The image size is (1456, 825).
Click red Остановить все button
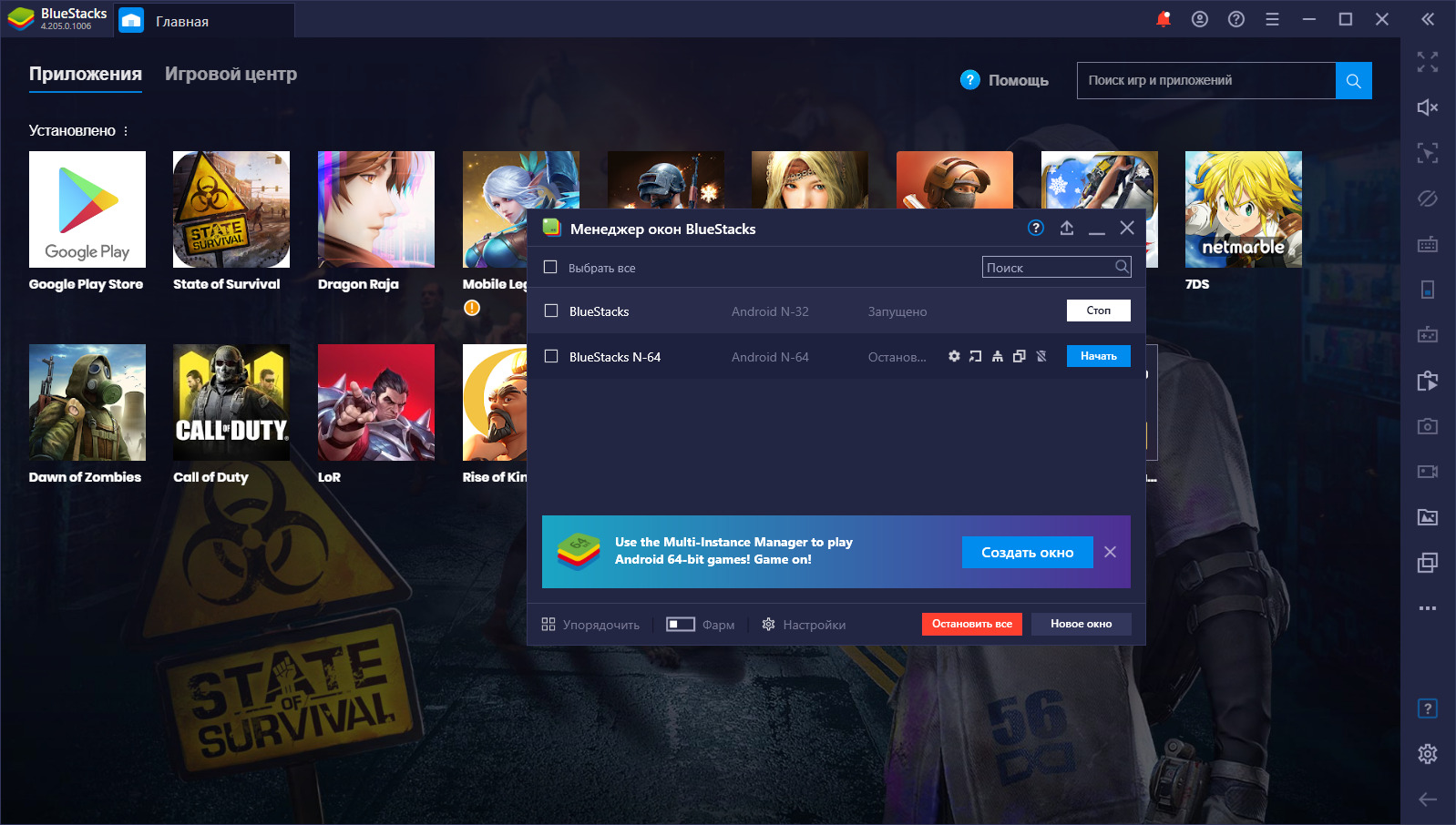[x=972, y=624]
